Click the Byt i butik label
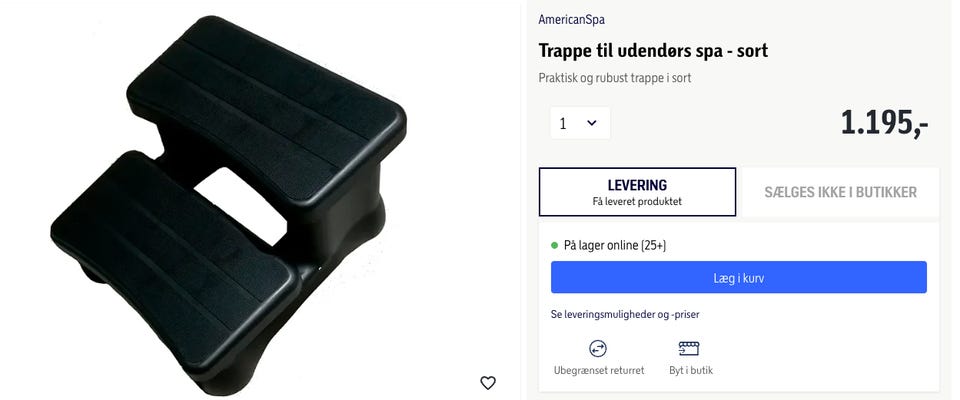This screenshot has width=960, height=400. click(691, 371)
